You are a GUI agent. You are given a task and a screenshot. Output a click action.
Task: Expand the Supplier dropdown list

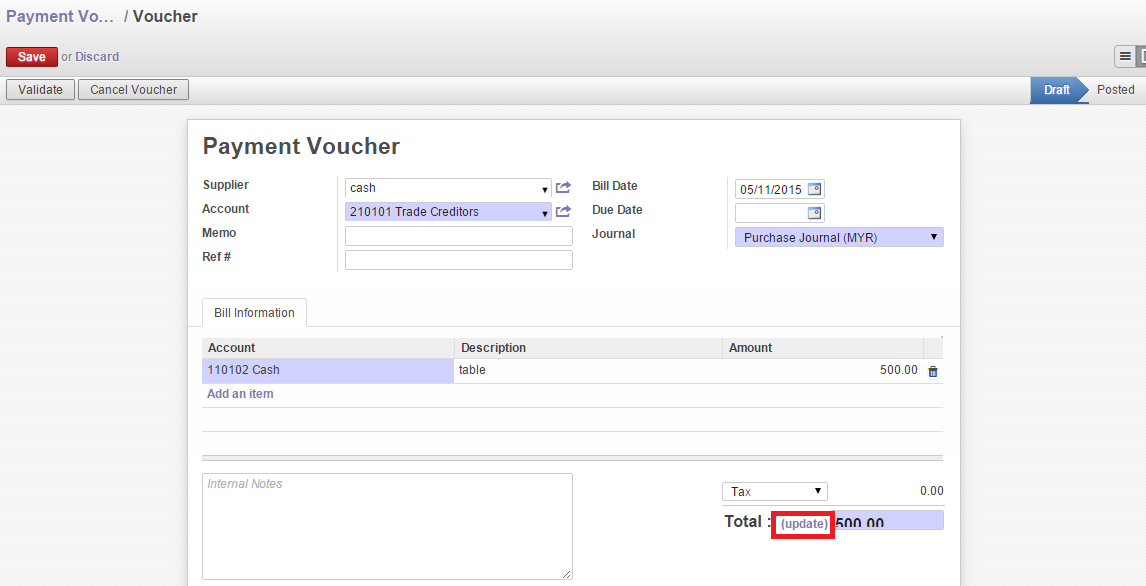[x=544, y=187]
